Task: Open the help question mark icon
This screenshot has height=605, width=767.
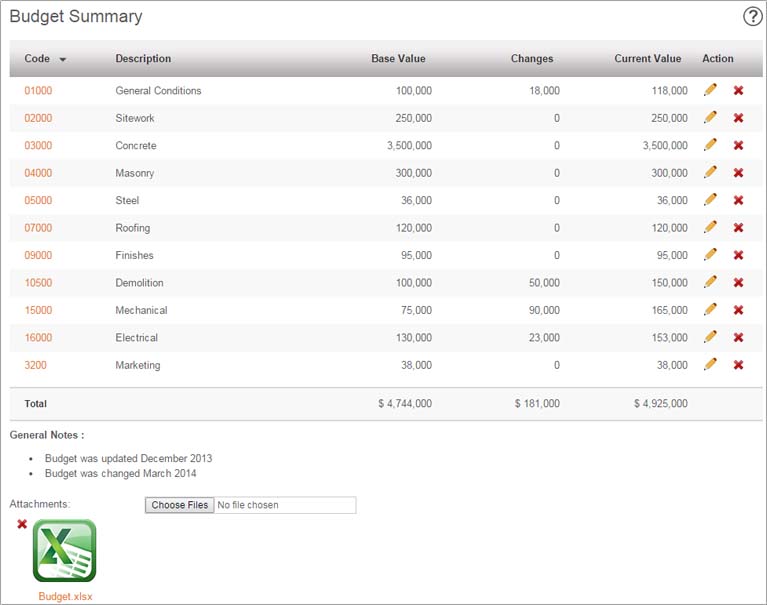Action: tap(752, 17)
